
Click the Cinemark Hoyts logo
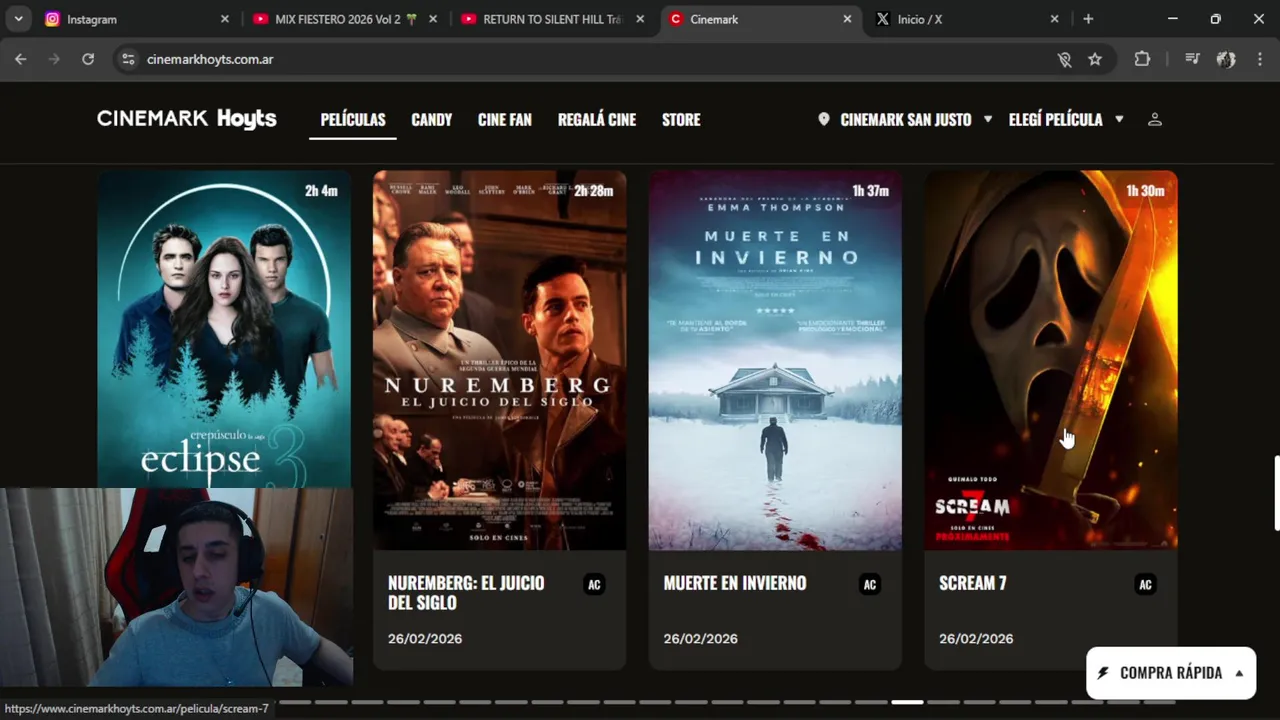click(x=187, y=119)
